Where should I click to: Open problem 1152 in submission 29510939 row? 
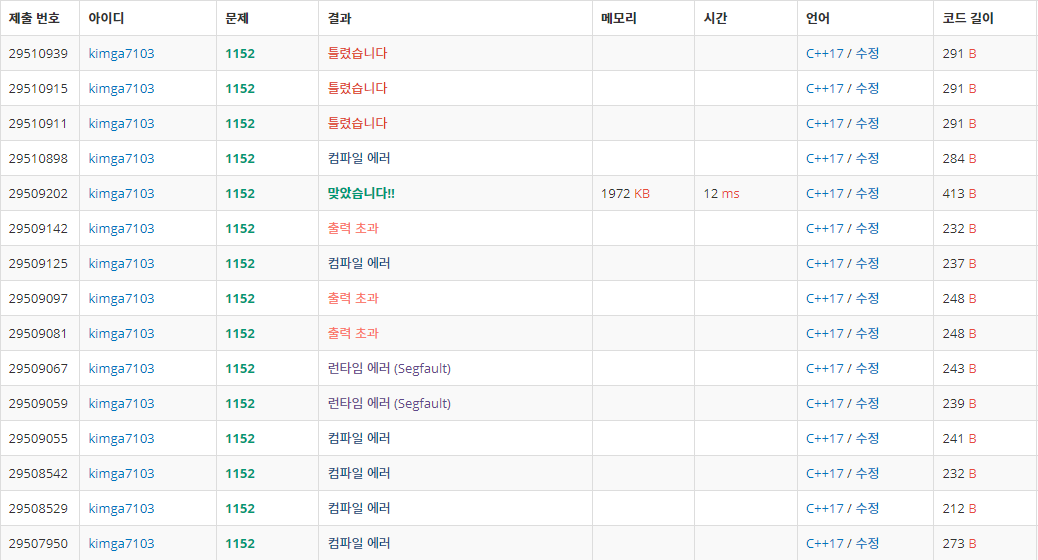tap(240, 54)
